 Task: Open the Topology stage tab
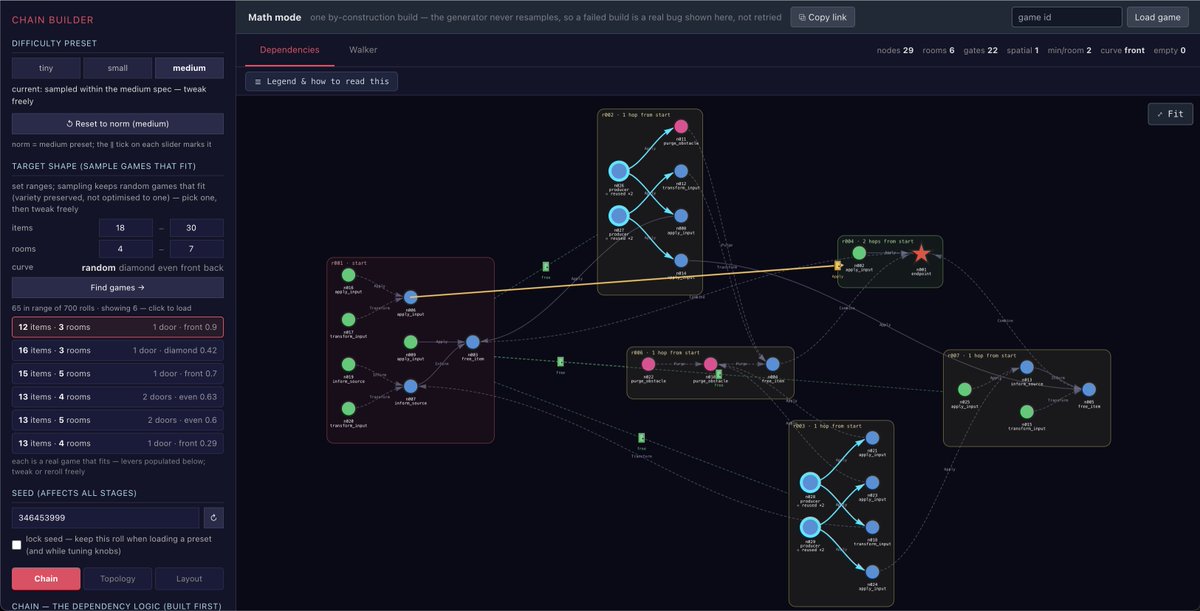[118, 578]
